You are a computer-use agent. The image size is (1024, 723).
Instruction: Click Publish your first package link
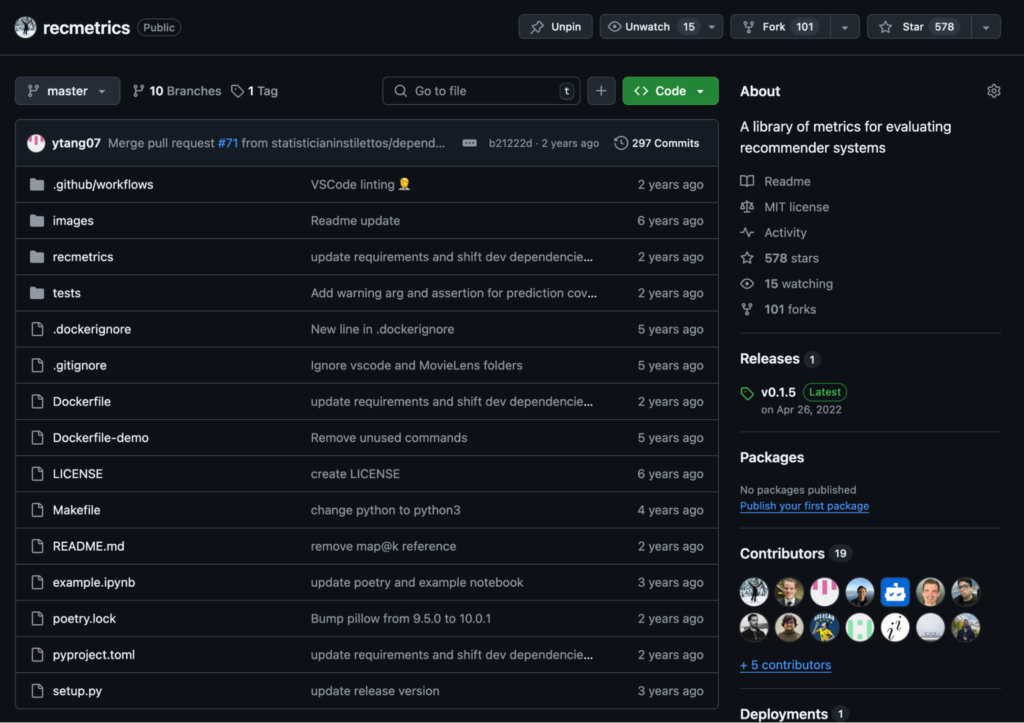[805, 506]
